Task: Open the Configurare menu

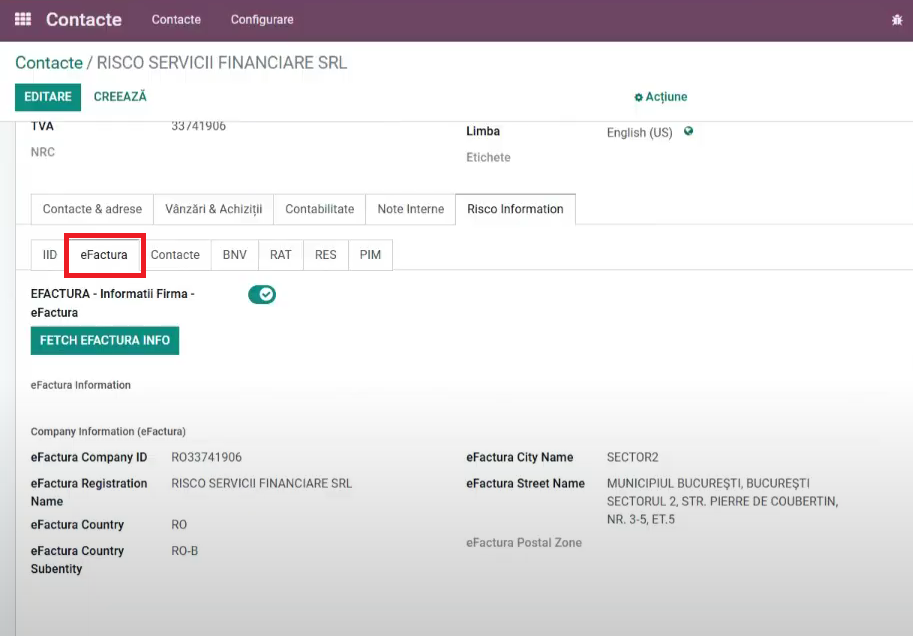Action: [262, 20]
